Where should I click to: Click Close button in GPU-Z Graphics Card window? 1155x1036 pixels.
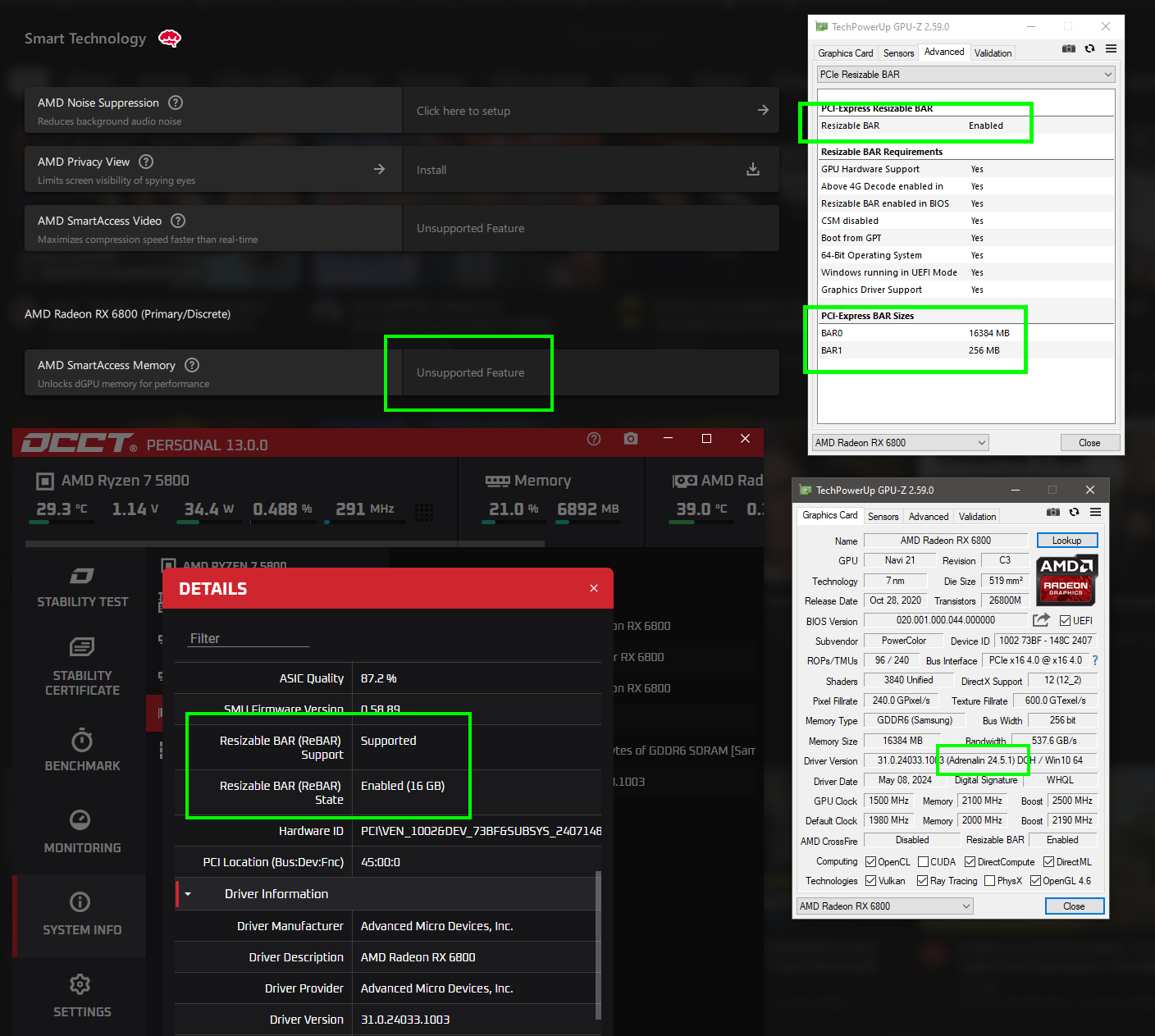click(x=1075, y=906)
